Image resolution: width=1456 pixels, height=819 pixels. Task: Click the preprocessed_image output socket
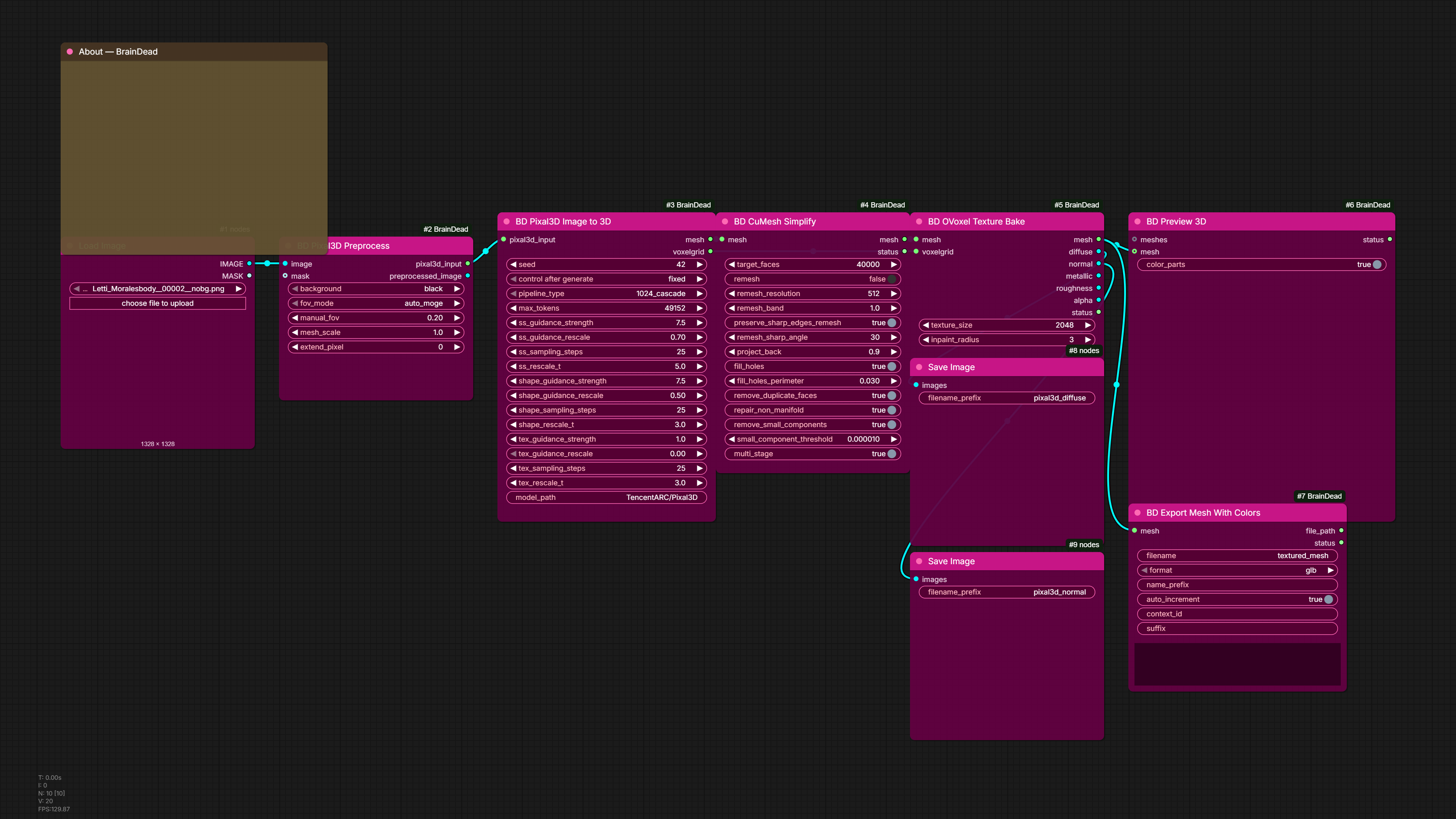(x=468, y=276)
